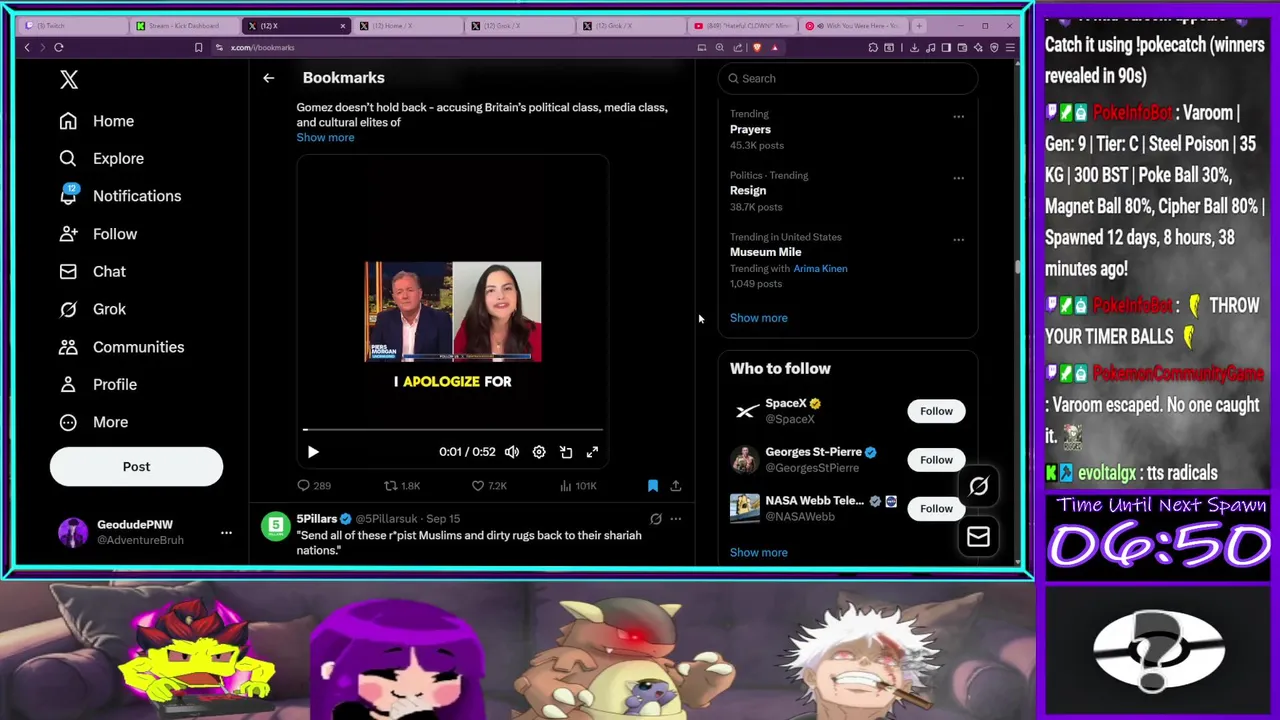Open GeodudePNW account options menu

(x=226, y=532)
